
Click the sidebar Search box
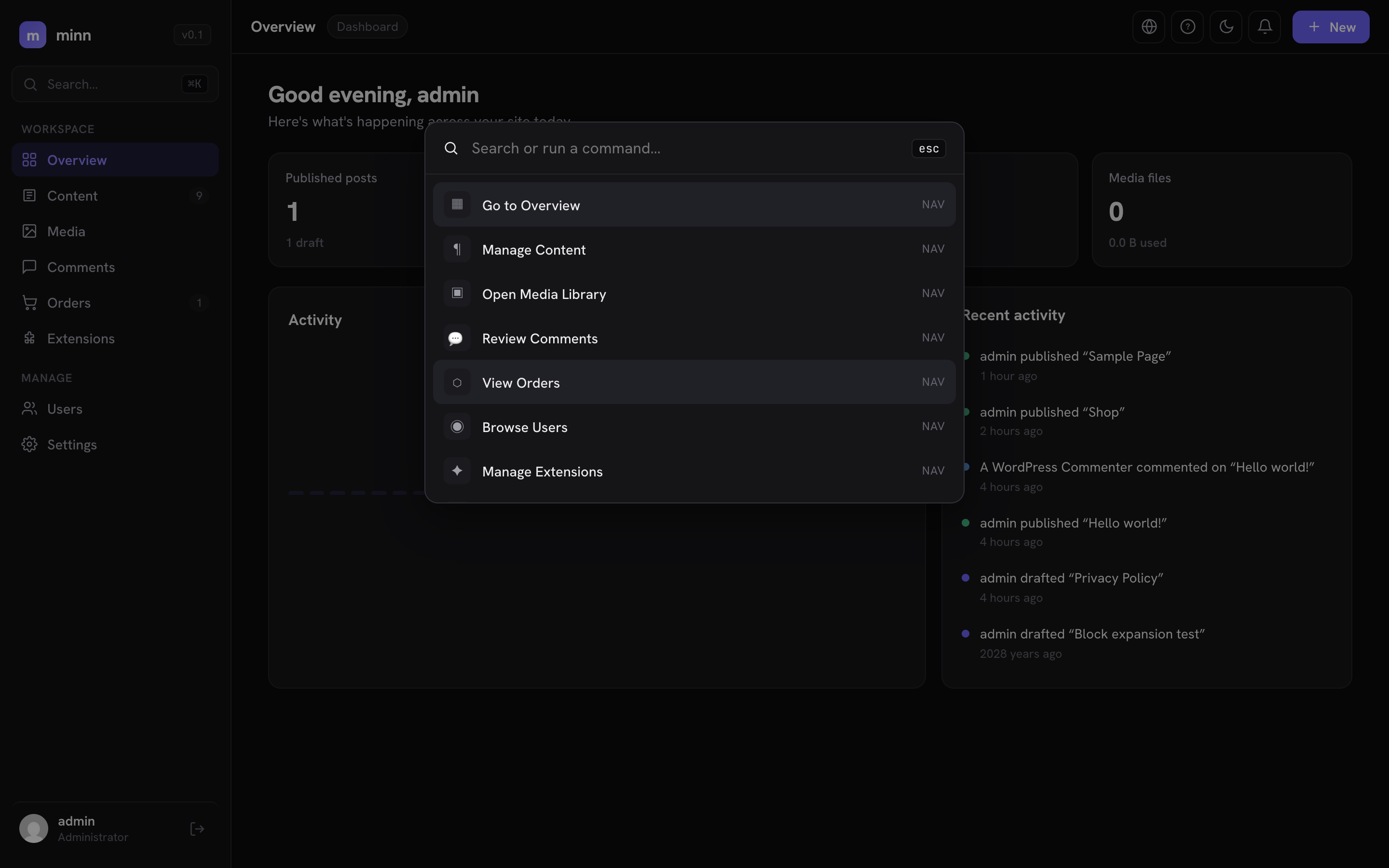115,84
